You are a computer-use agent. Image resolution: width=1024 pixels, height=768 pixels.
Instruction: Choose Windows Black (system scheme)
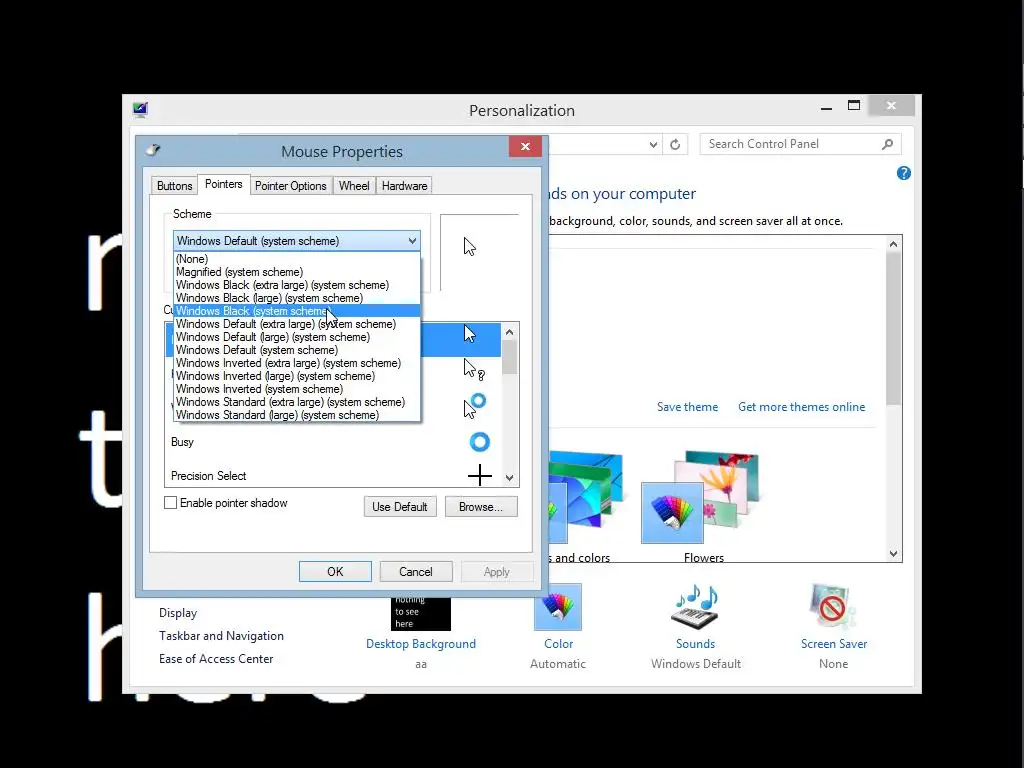coord(297,311)
